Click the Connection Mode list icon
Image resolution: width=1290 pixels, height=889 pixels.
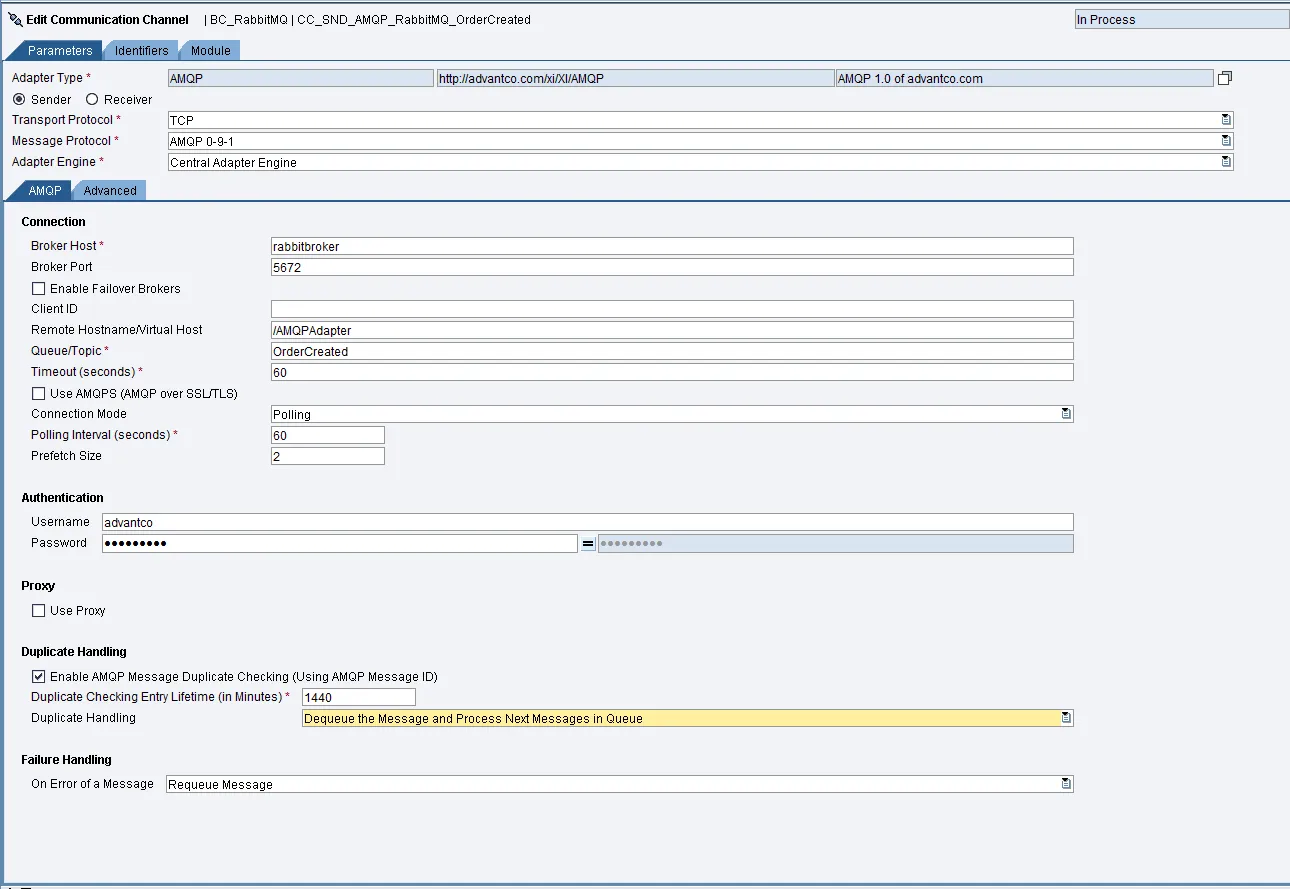coord(1066,414)
